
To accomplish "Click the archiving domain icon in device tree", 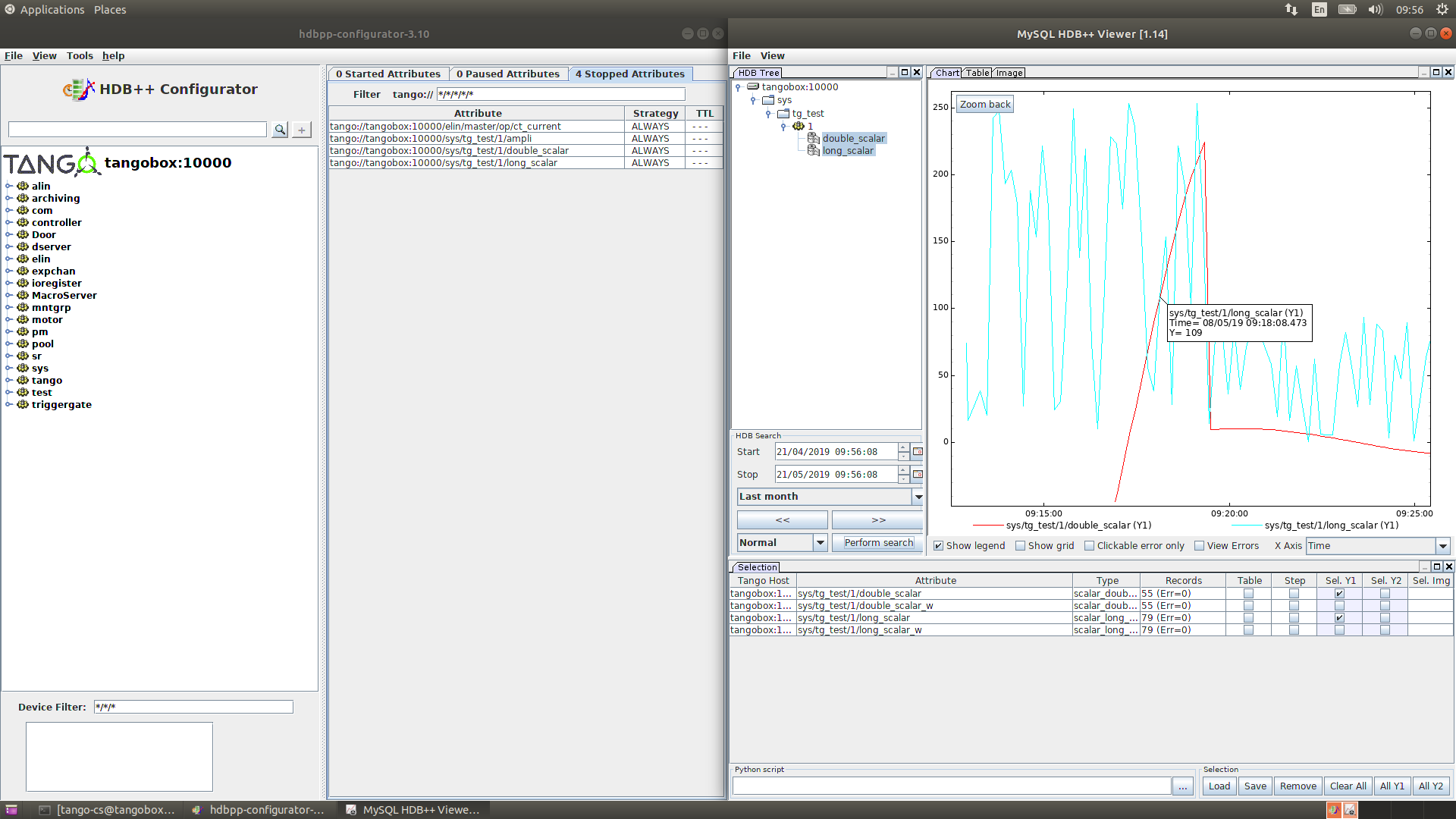I will pos(23,198).
